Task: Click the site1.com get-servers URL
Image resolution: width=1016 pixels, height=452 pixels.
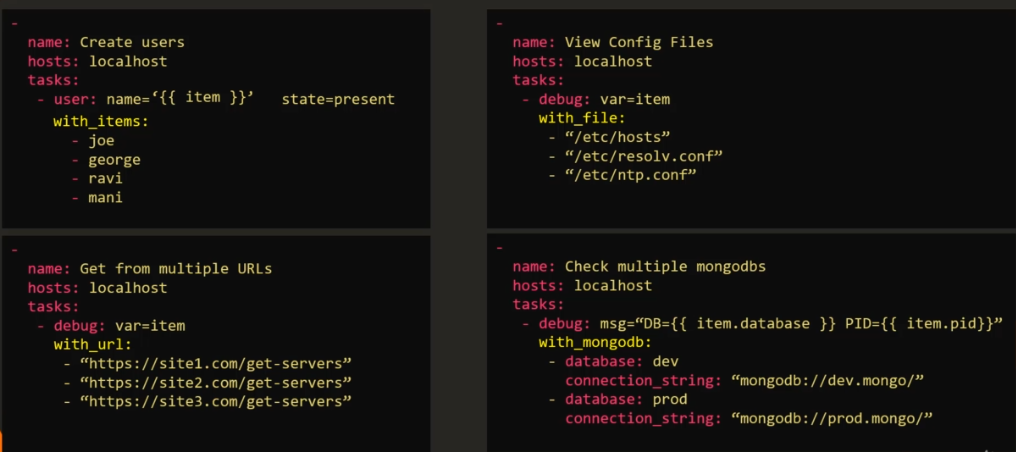Action: tap(216, 363)
